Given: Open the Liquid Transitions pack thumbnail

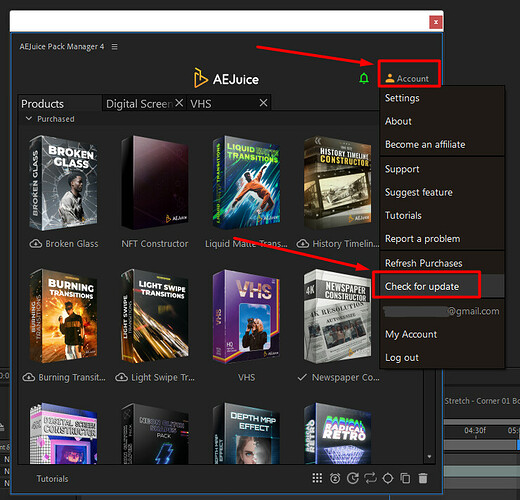Looking at the screenshot, I should (x=246, y=182).
